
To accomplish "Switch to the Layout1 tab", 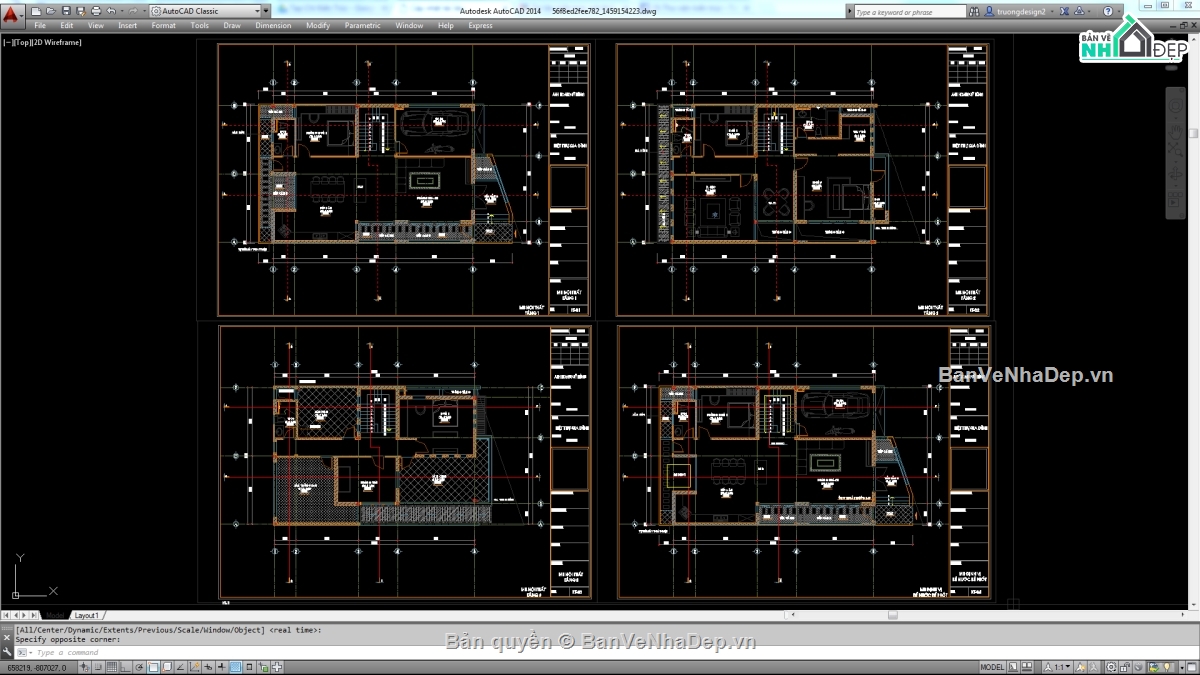I will click(x=86, y=615).
